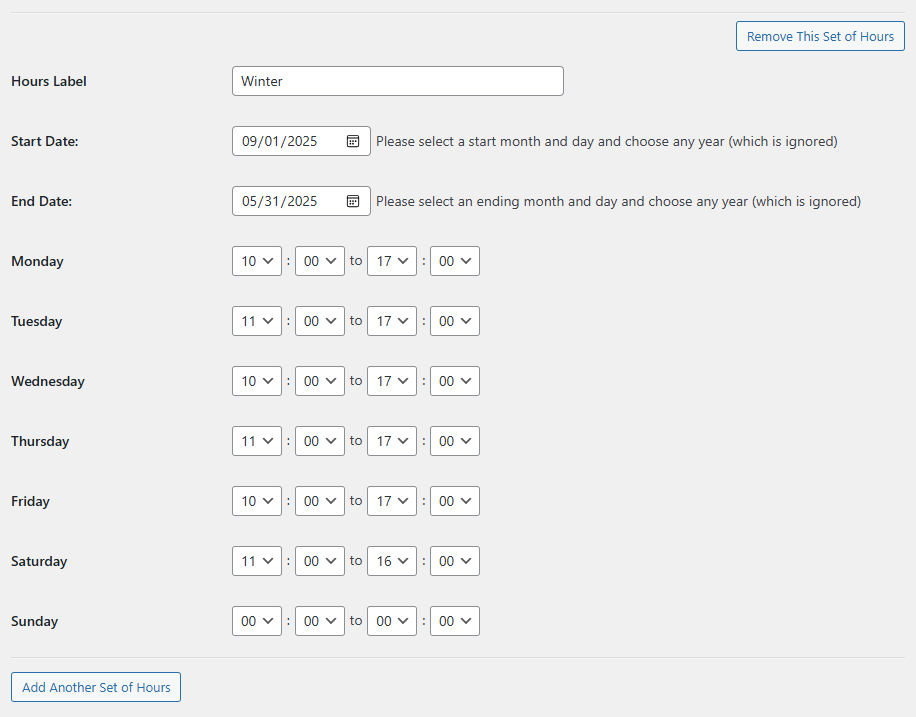Screen dimensions: 916x717
Task: Open Monday closing minute dropdown
Action: [x=455, y=261]
